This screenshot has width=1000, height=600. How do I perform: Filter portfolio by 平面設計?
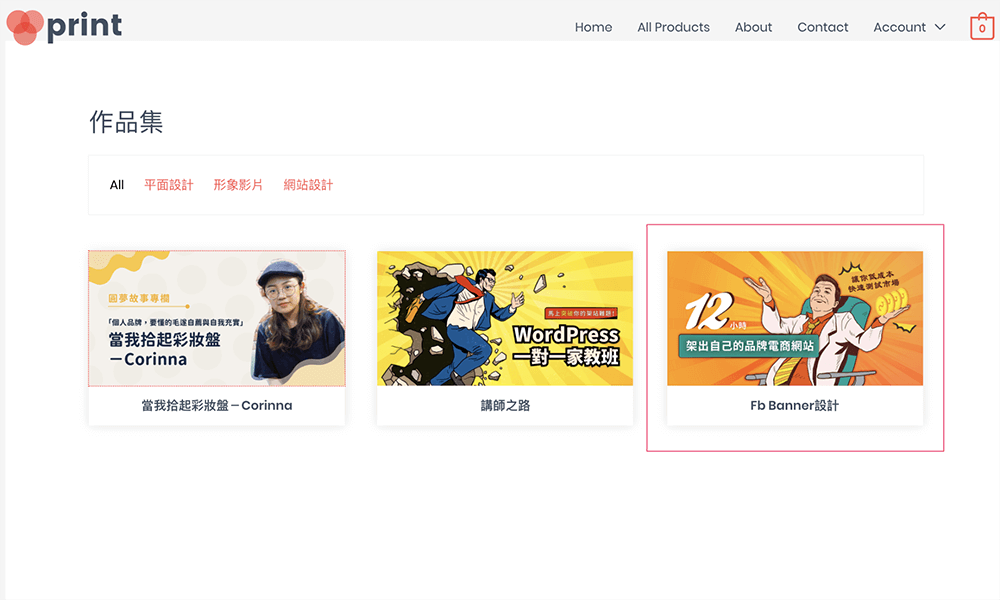pos(168,185)
